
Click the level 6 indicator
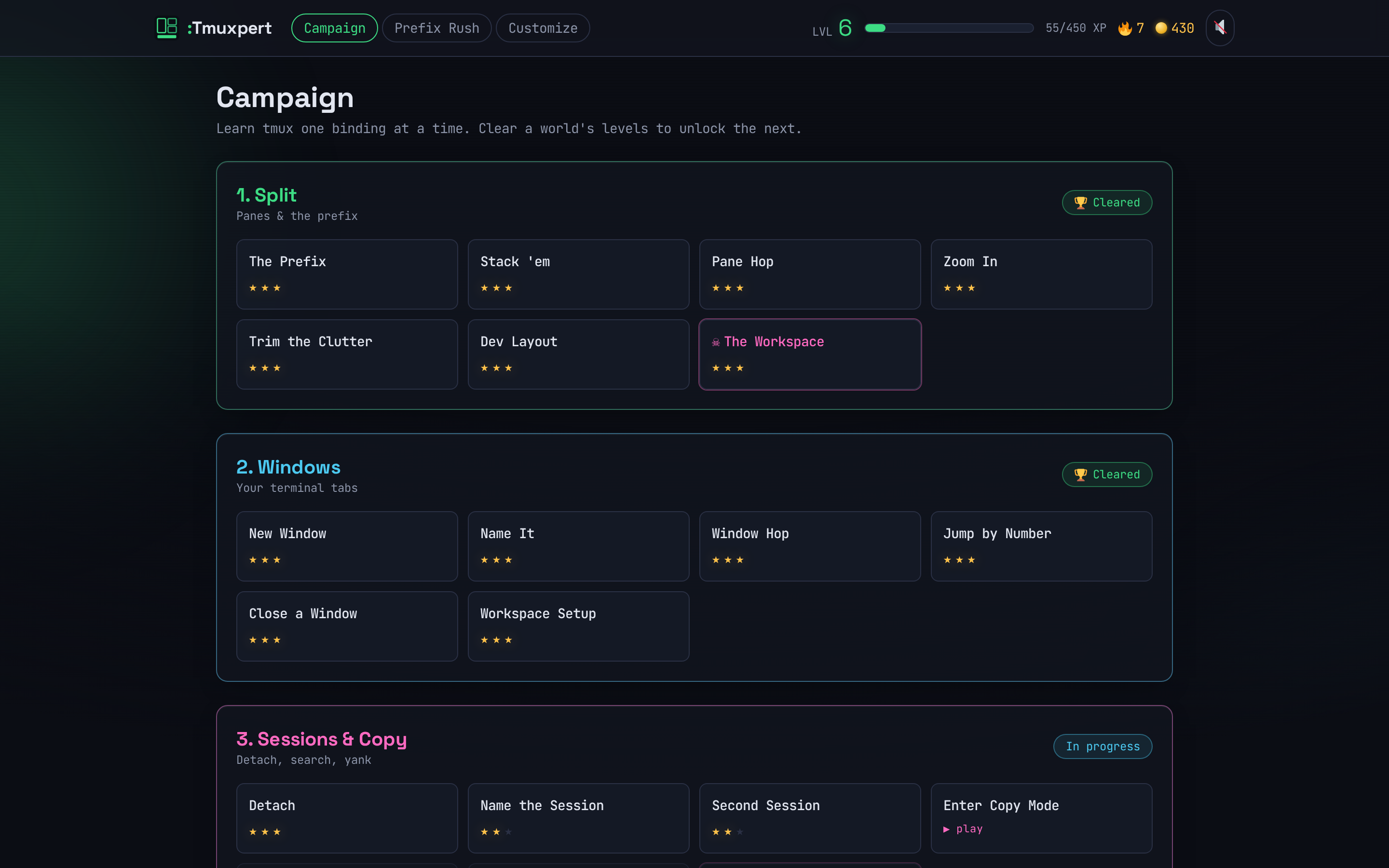(x=832, y=28)
